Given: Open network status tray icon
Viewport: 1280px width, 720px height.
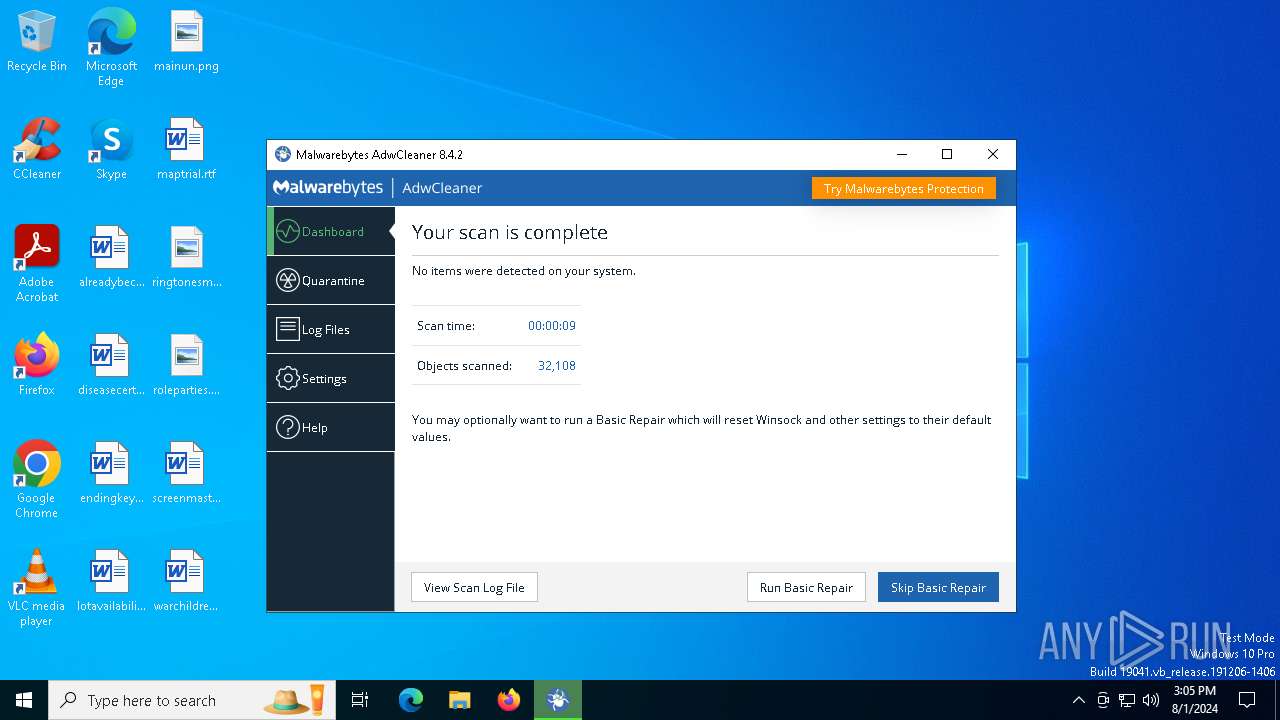Looking at the screenshot, I should point(1127,700).
